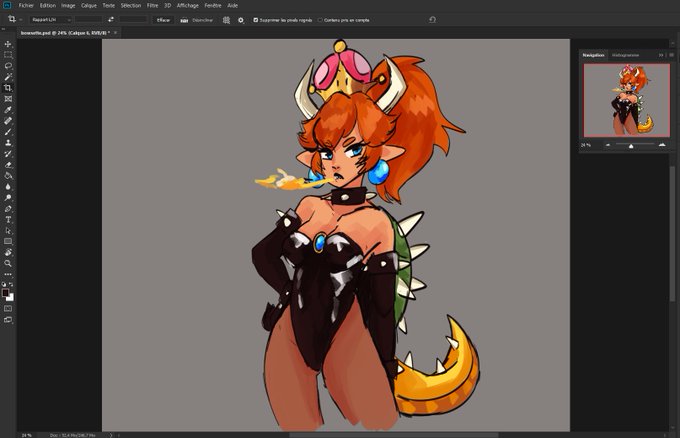Click the crop width input field
The height and width of the screenshot is (438, 680).
click(88, 20)
